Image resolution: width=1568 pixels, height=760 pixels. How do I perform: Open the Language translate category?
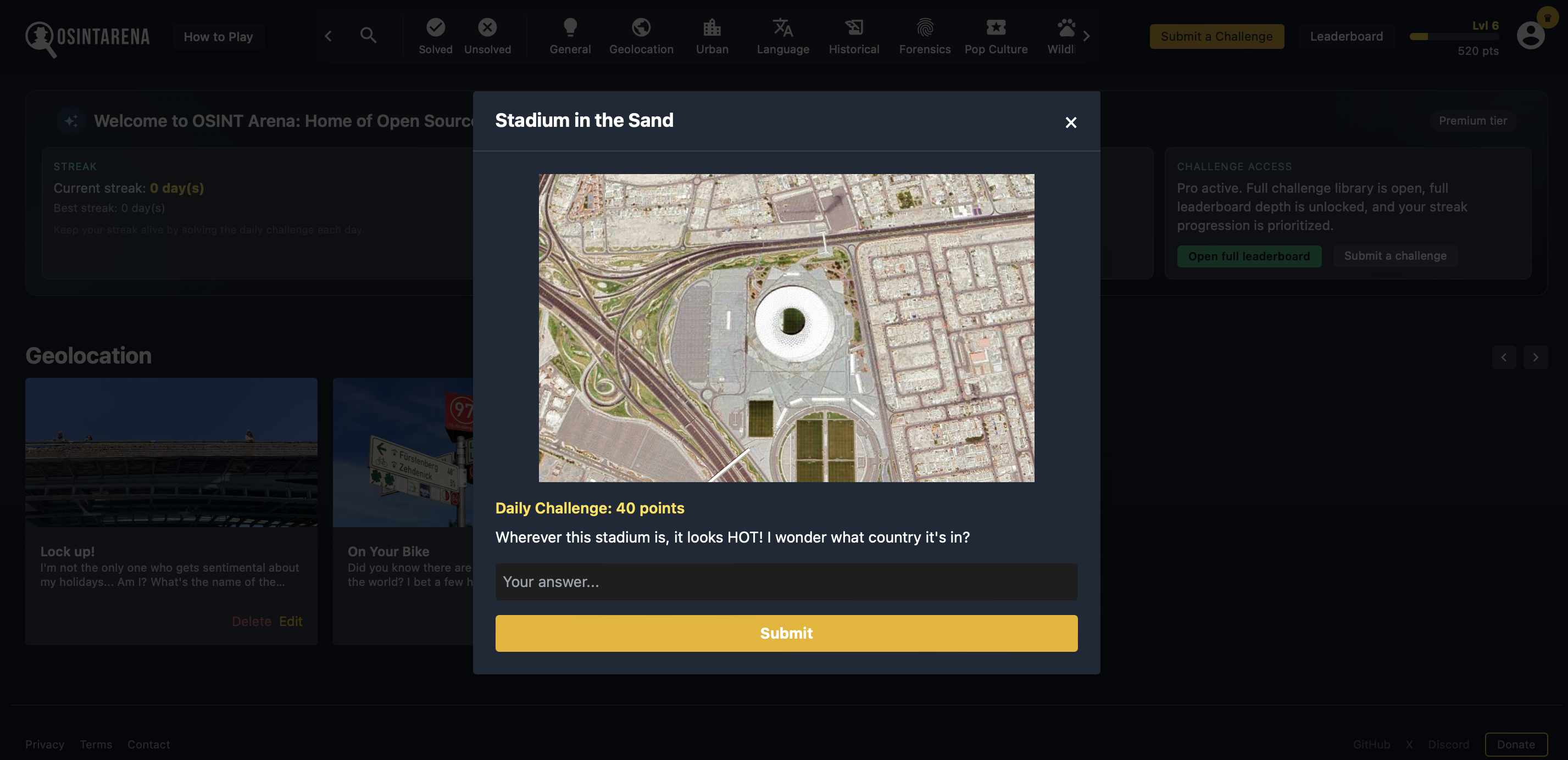click(x=783, y=36)
